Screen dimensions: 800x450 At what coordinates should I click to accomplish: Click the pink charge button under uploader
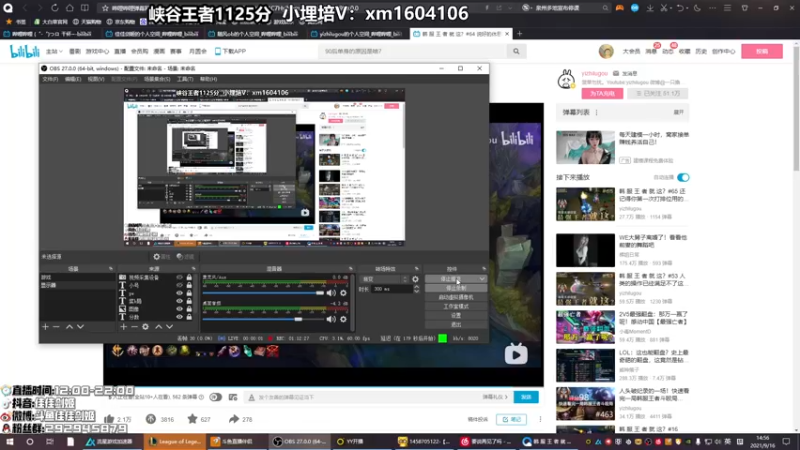click(602, 93)
